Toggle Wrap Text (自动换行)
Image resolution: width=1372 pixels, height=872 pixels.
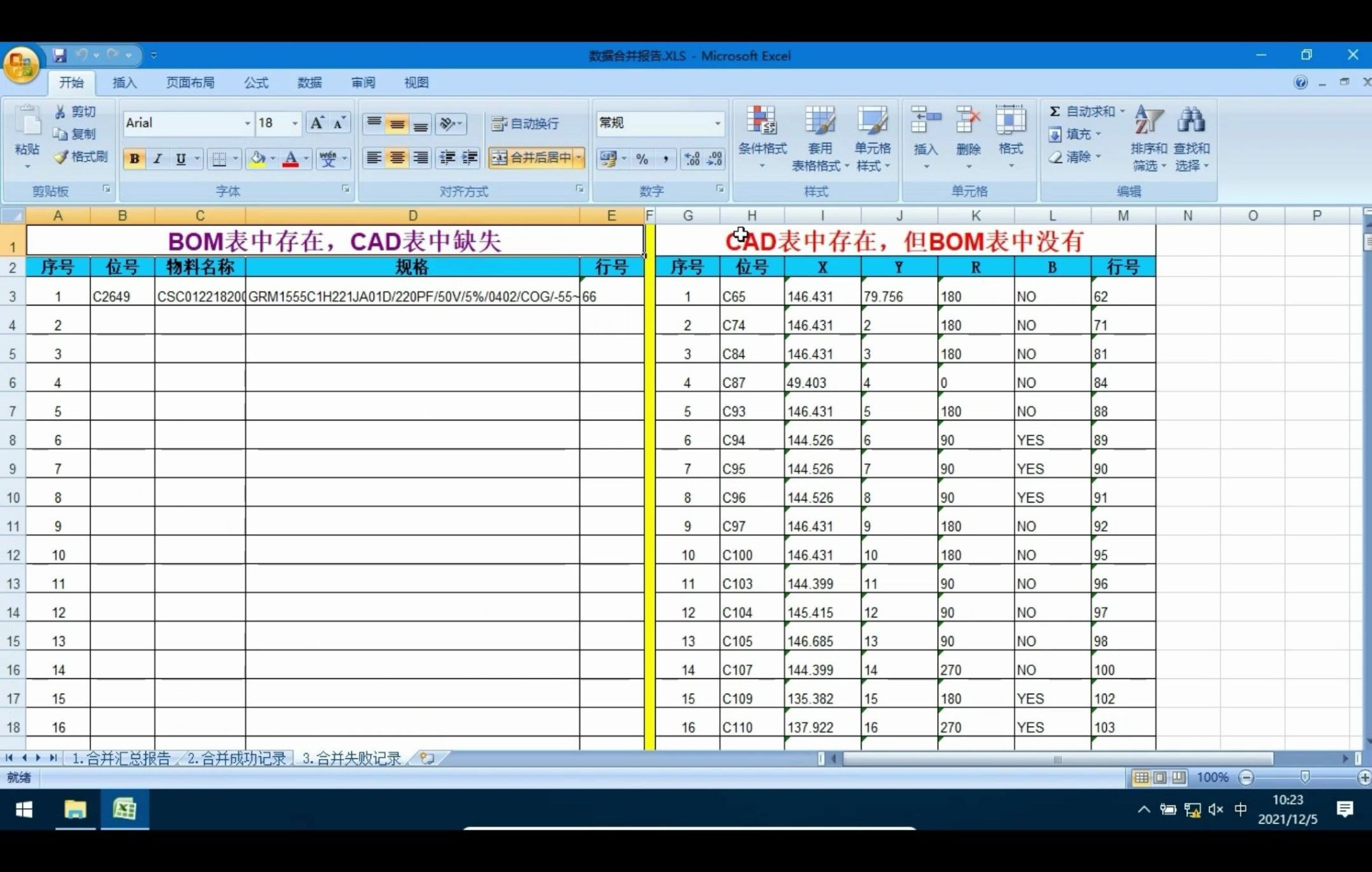click(x=526, y=123)
